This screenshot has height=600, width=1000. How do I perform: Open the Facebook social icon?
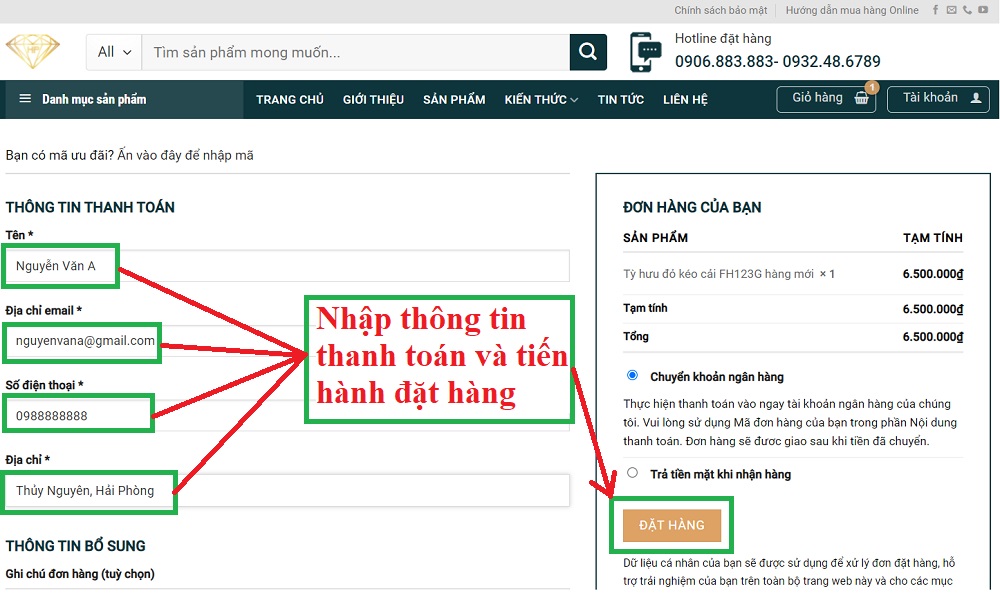pos(936,10)
